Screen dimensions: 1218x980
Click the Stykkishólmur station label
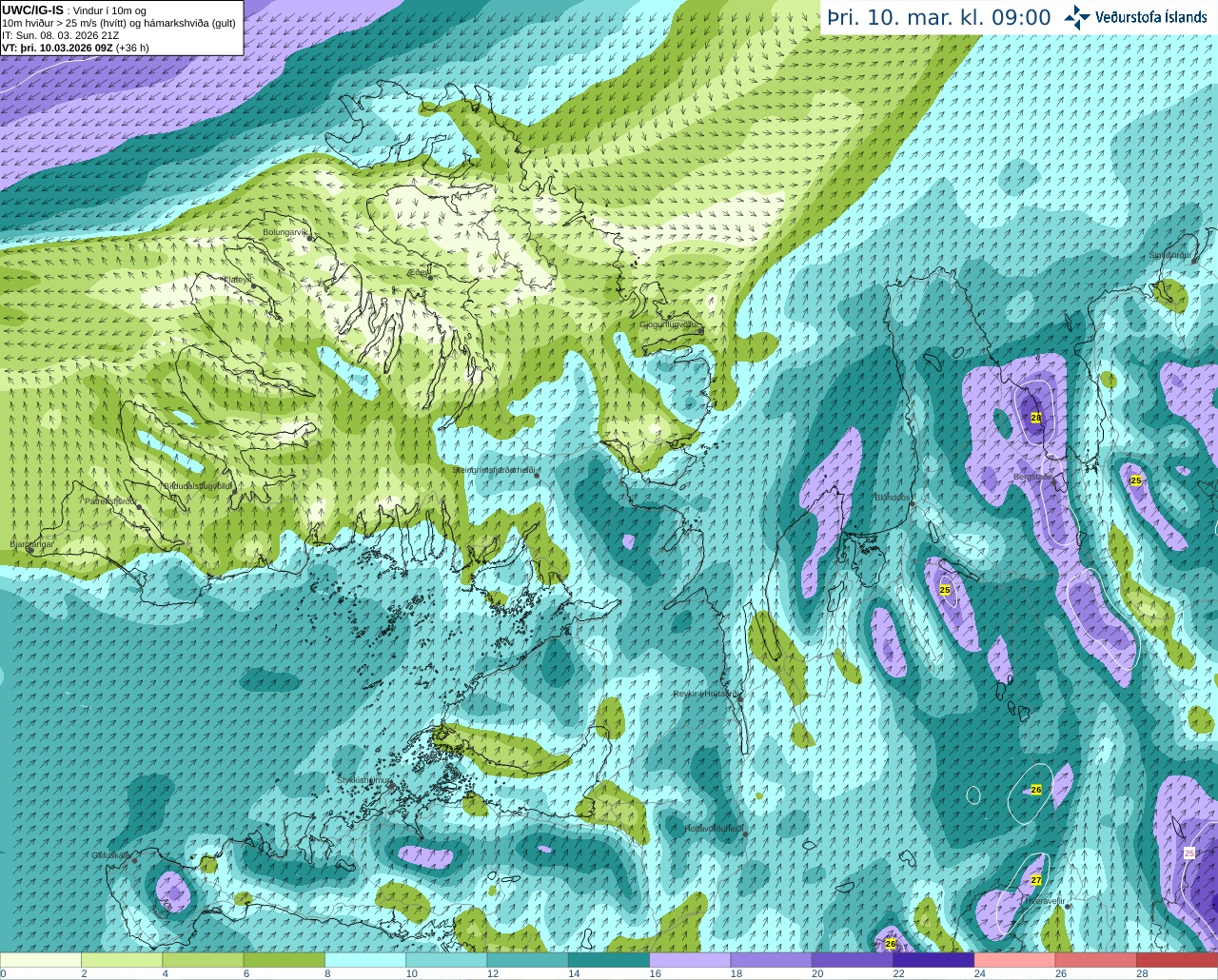(364, 779)
